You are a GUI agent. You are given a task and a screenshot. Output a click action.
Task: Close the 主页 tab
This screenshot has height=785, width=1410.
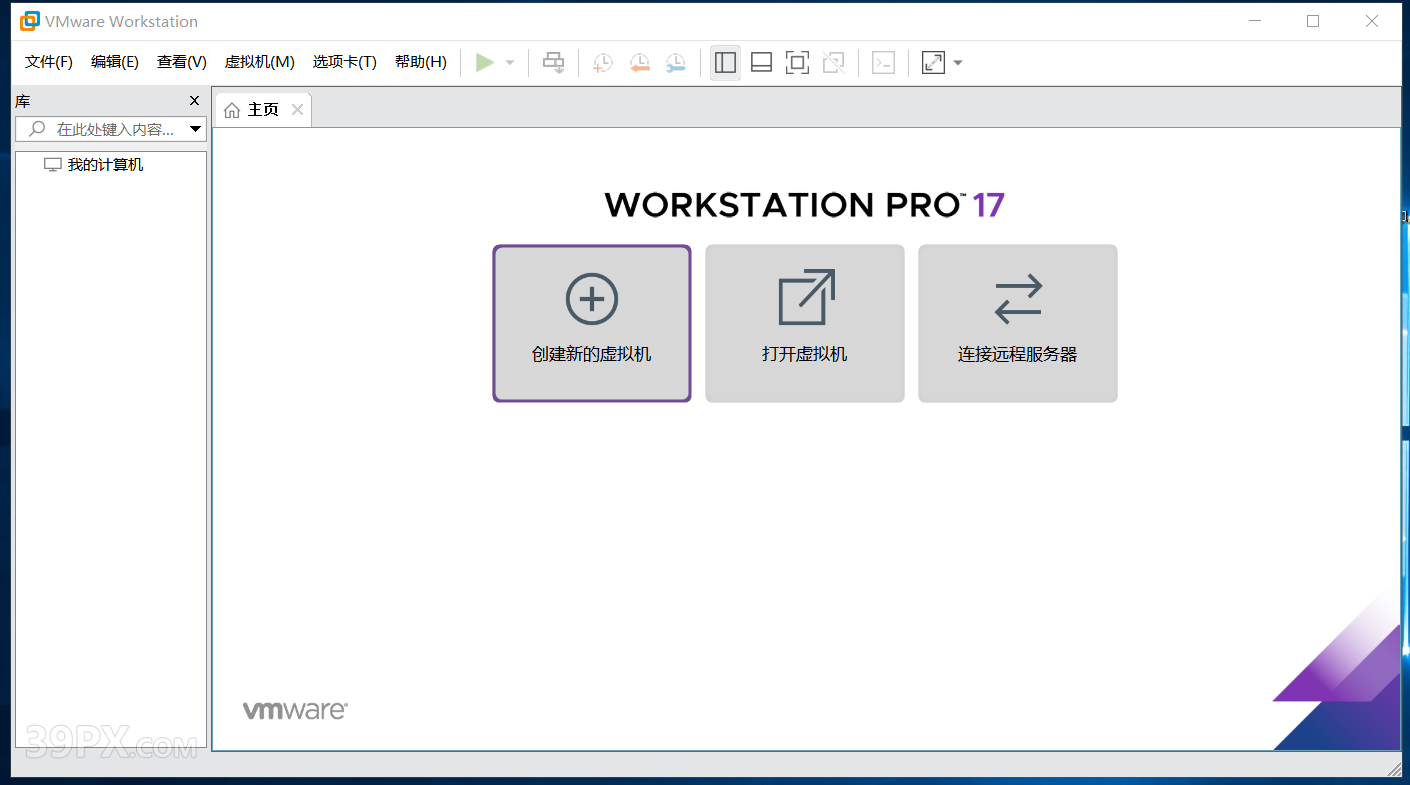[x=297, y=110]
